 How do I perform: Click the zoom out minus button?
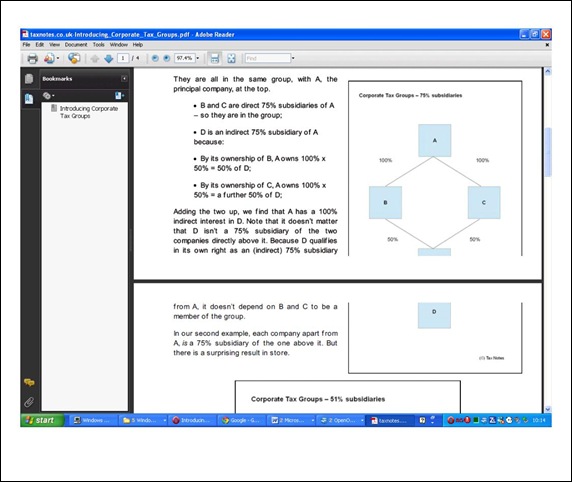point(155,58)
